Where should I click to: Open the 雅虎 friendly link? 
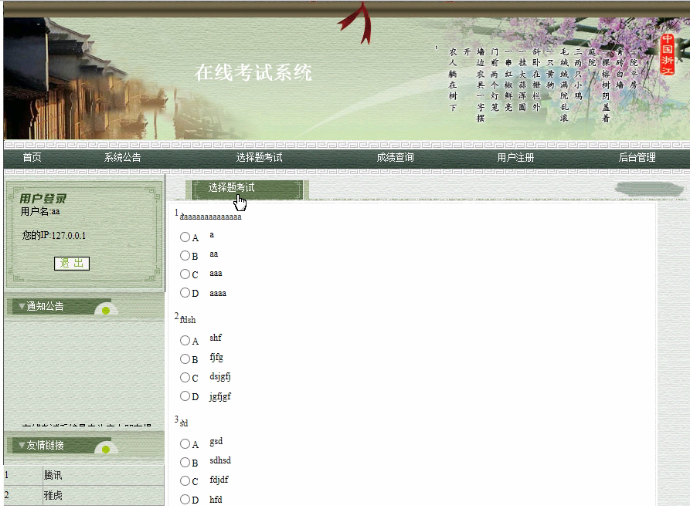coord(53,495)
